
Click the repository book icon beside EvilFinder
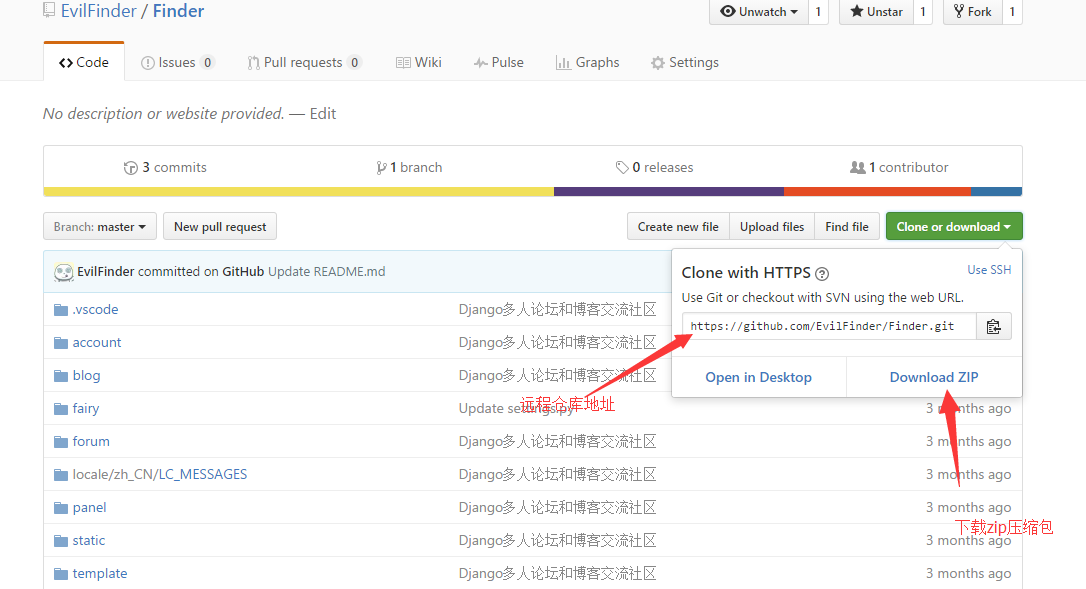[48, 10]
